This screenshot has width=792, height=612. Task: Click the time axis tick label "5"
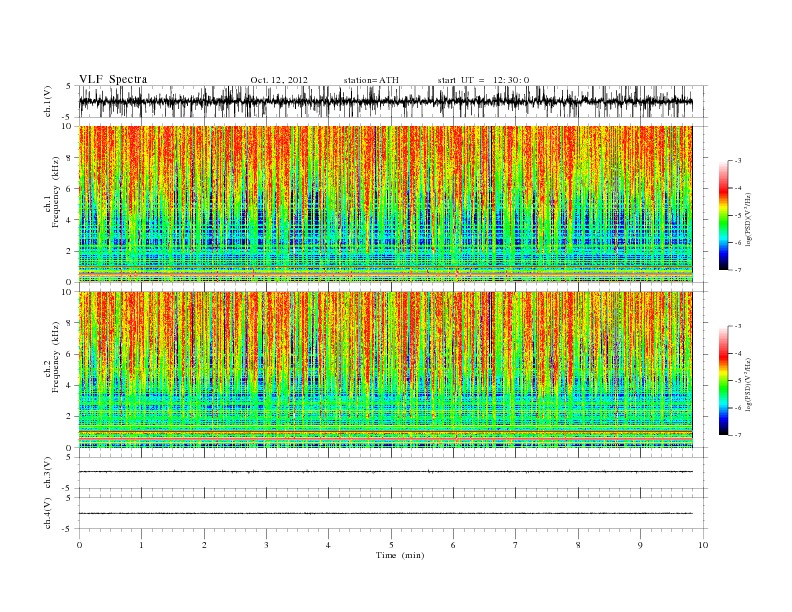coord(391,545)
